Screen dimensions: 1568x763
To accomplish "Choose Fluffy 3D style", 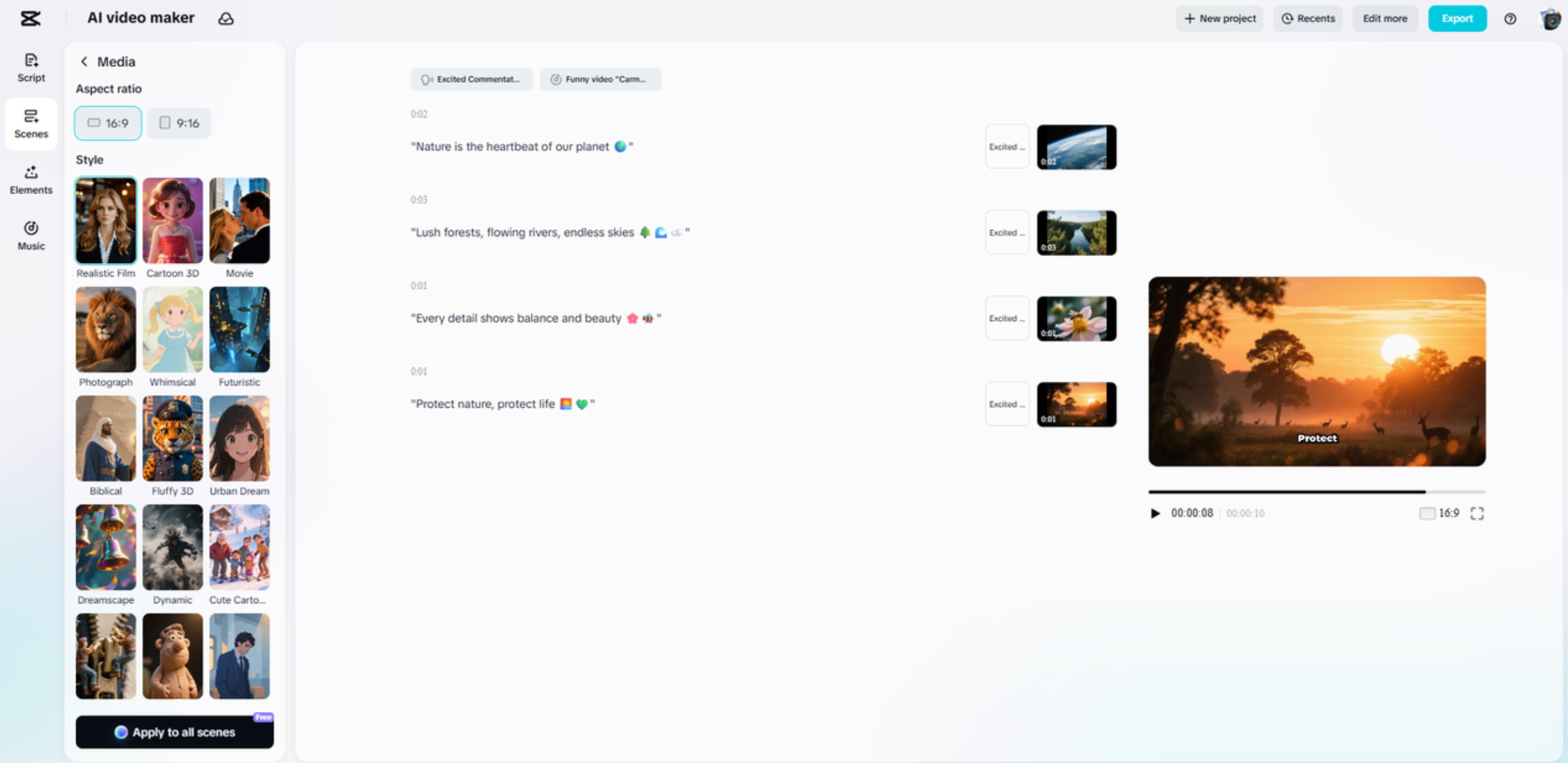I will point(173,446).
